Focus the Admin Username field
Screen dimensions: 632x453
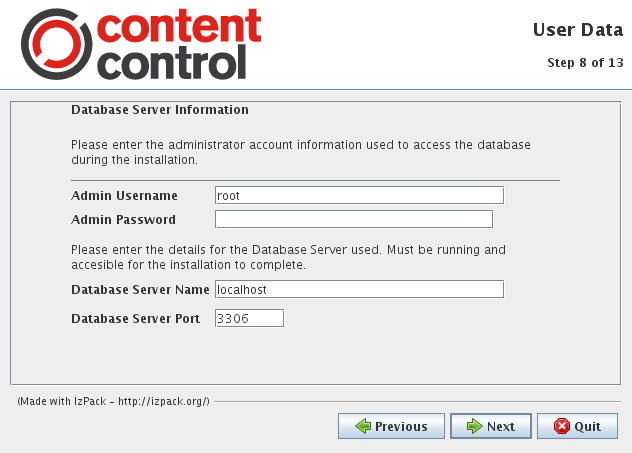(x=359, y=195)
